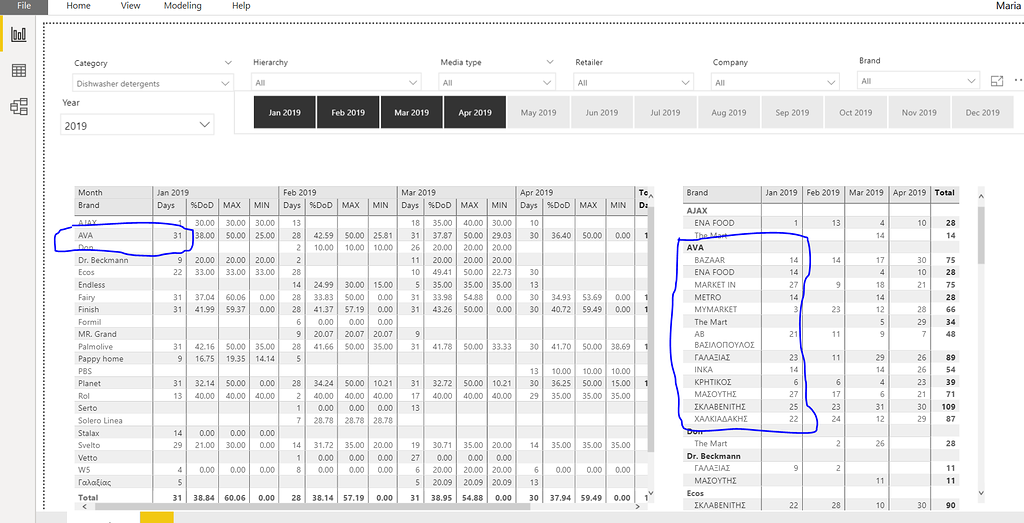Click the Focus mode icon
1024x523 pixels.
click(x=997, y=81)
